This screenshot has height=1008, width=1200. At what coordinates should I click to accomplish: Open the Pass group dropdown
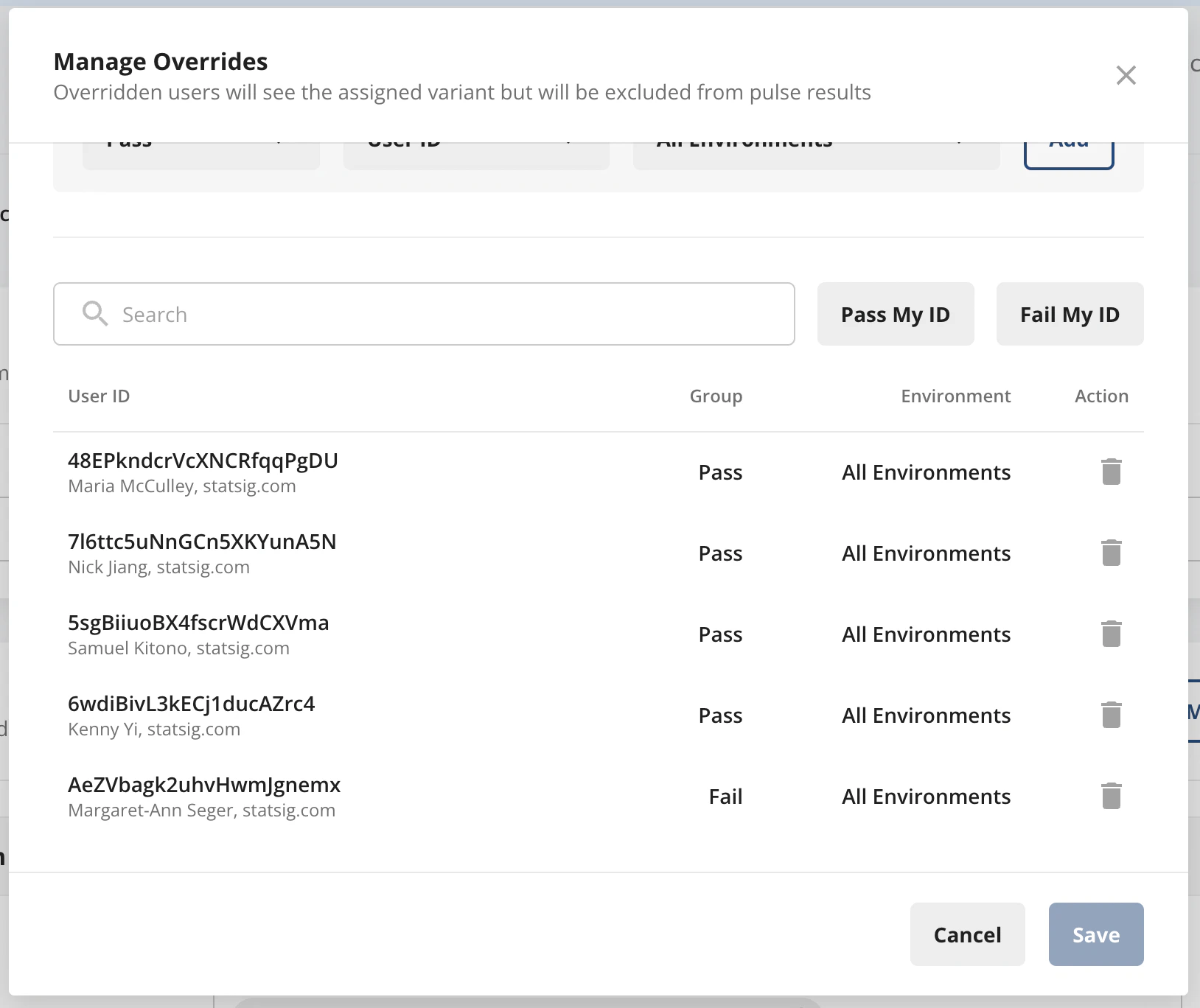click(200, 144)
